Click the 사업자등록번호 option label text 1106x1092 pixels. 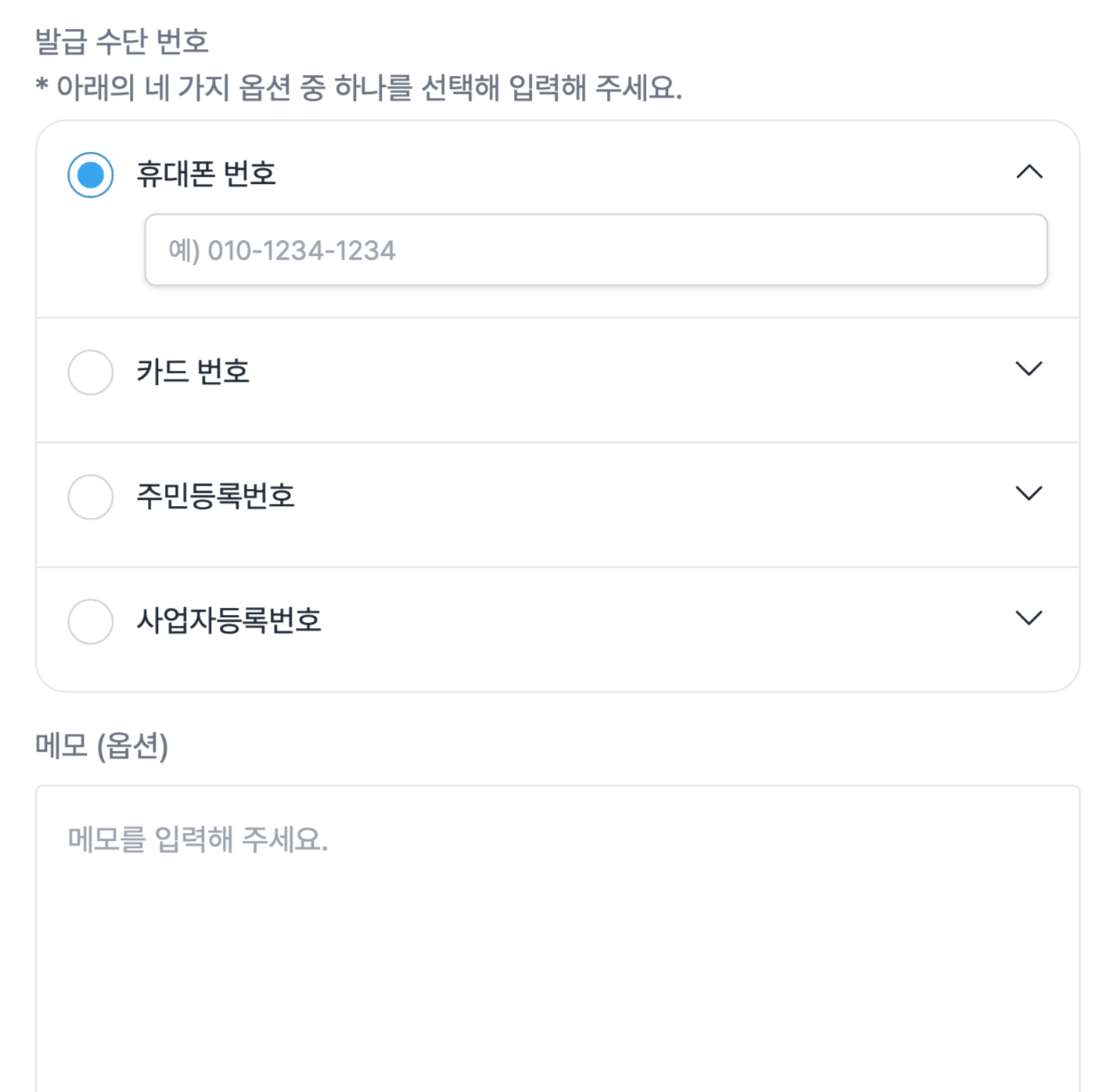[228, 621]
